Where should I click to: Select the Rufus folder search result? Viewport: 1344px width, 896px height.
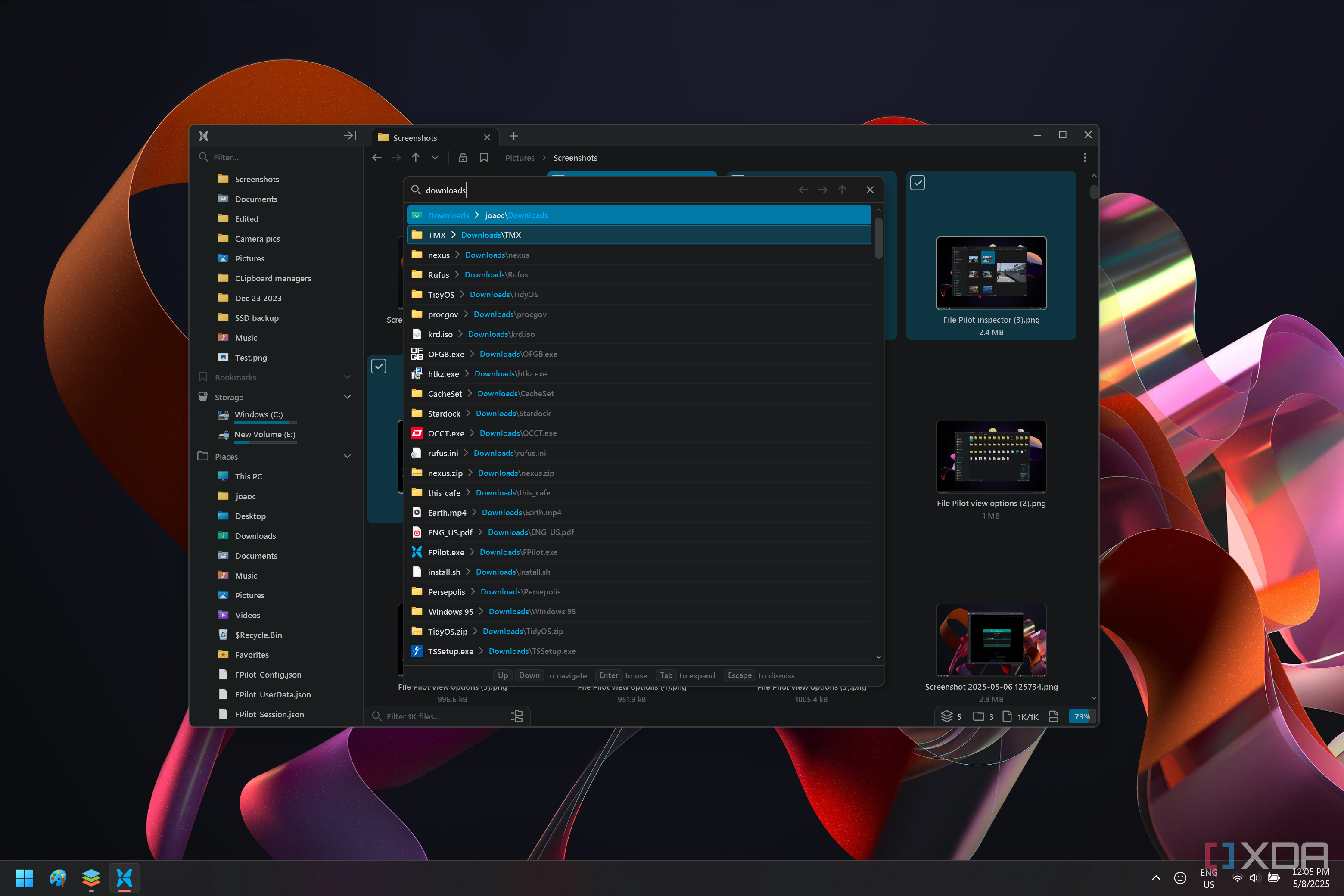(x=638, y=275)
